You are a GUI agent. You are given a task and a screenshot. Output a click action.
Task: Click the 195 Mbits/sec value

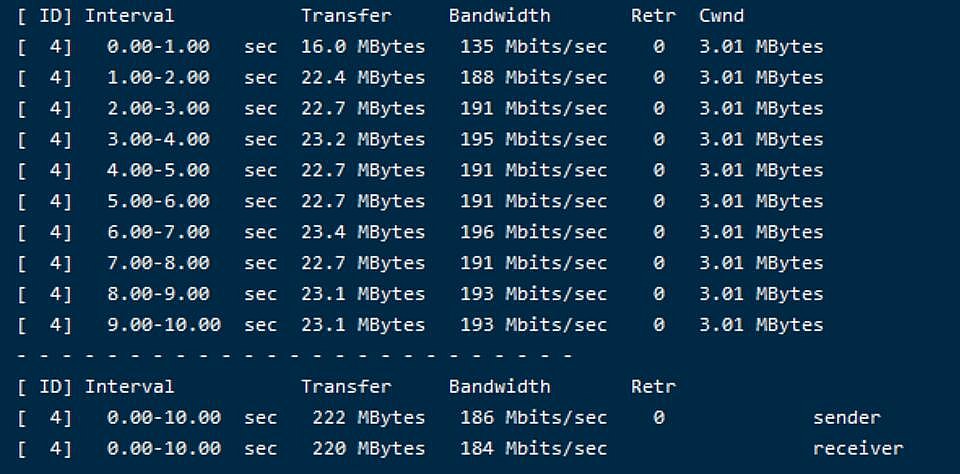pyautogui.click(x=533, y=139)
